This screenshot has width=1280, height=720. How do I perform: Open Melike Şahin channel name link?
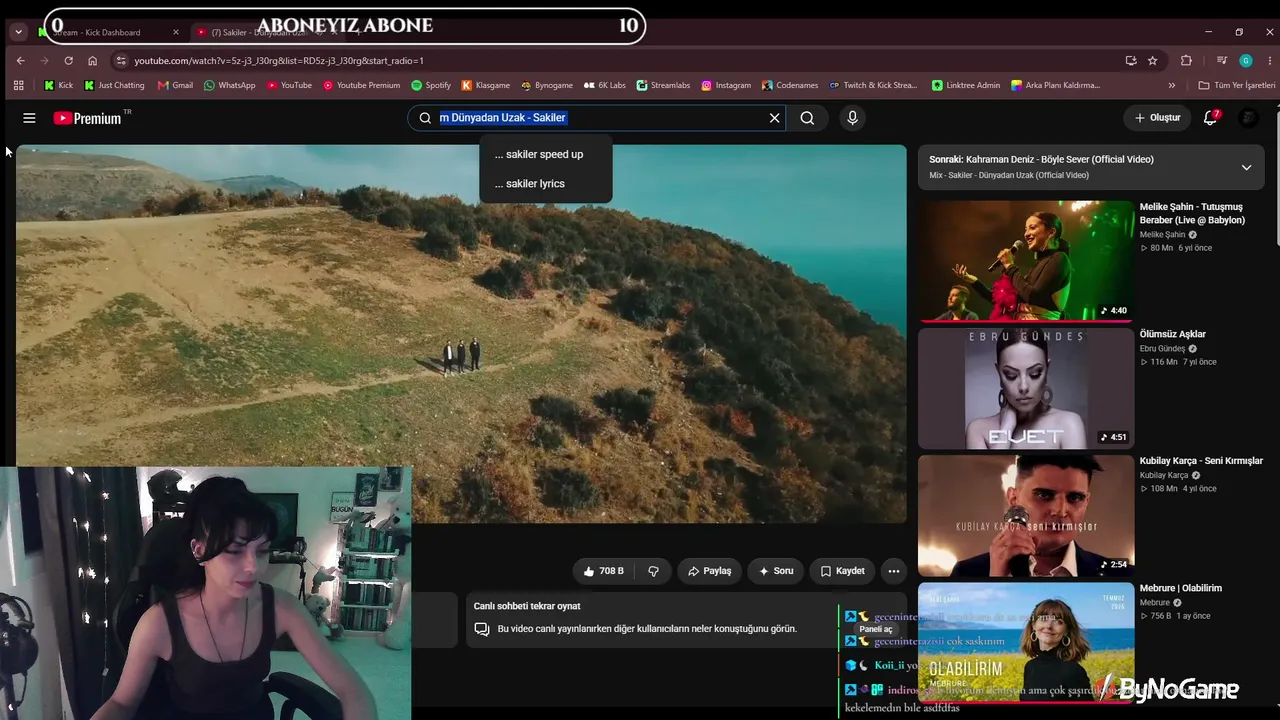click(x=1162, y=235)
